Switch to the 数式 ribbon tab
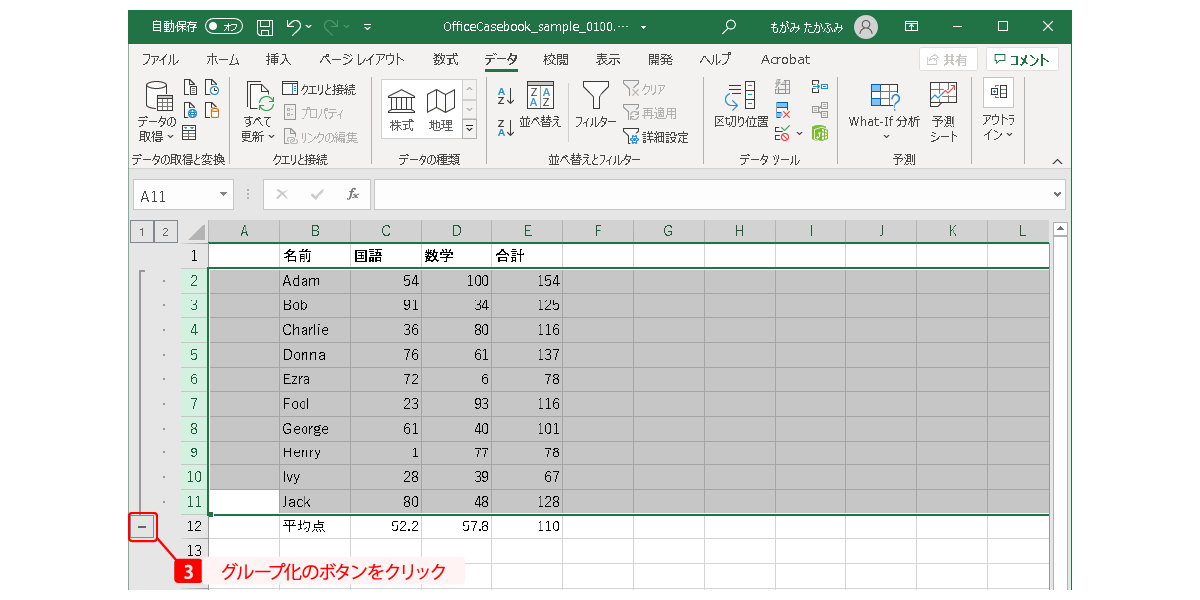1200x600 pixels. tap(445, 59)
